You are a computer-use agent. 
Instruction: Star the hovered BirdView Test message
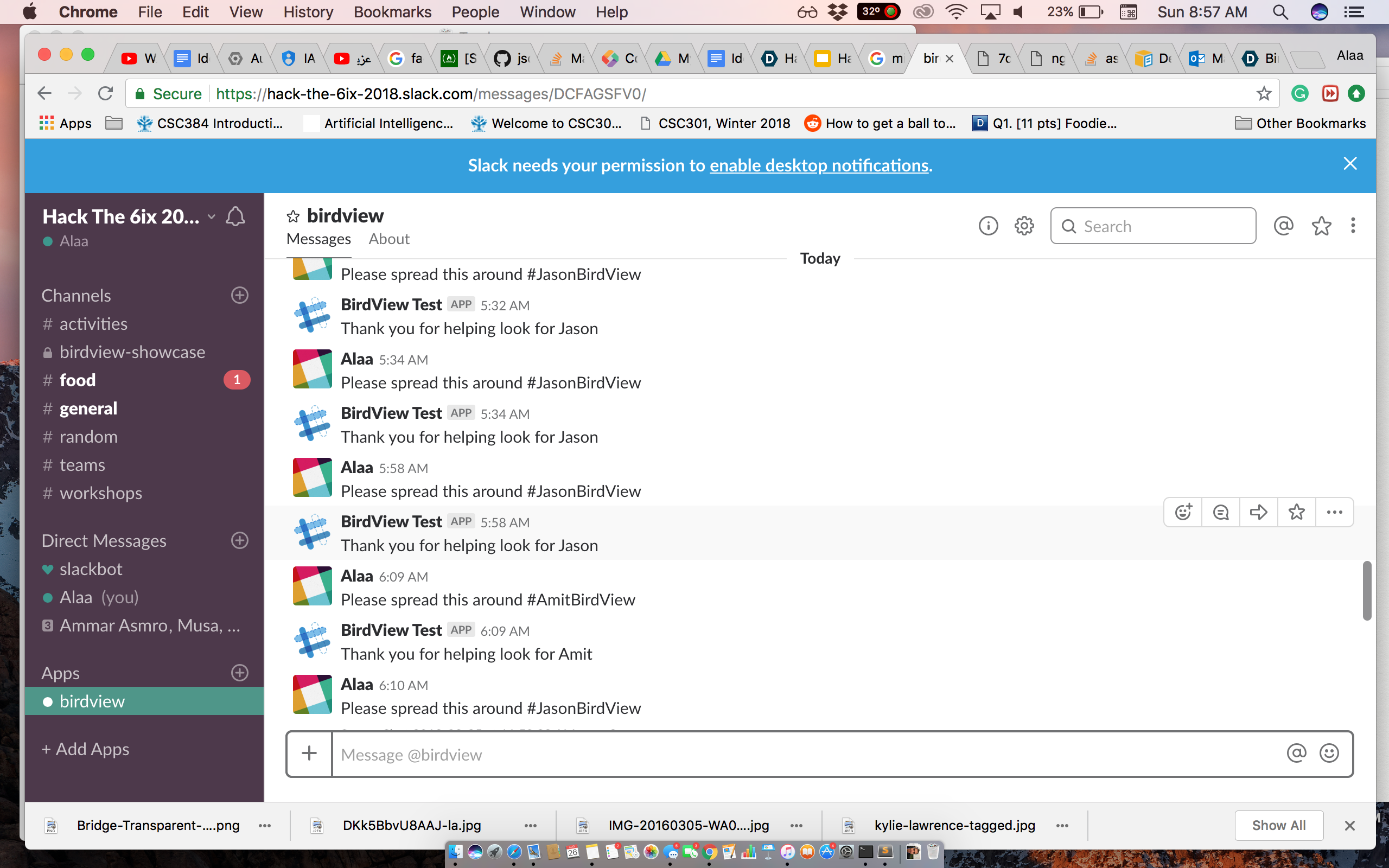pos(1296,512)
